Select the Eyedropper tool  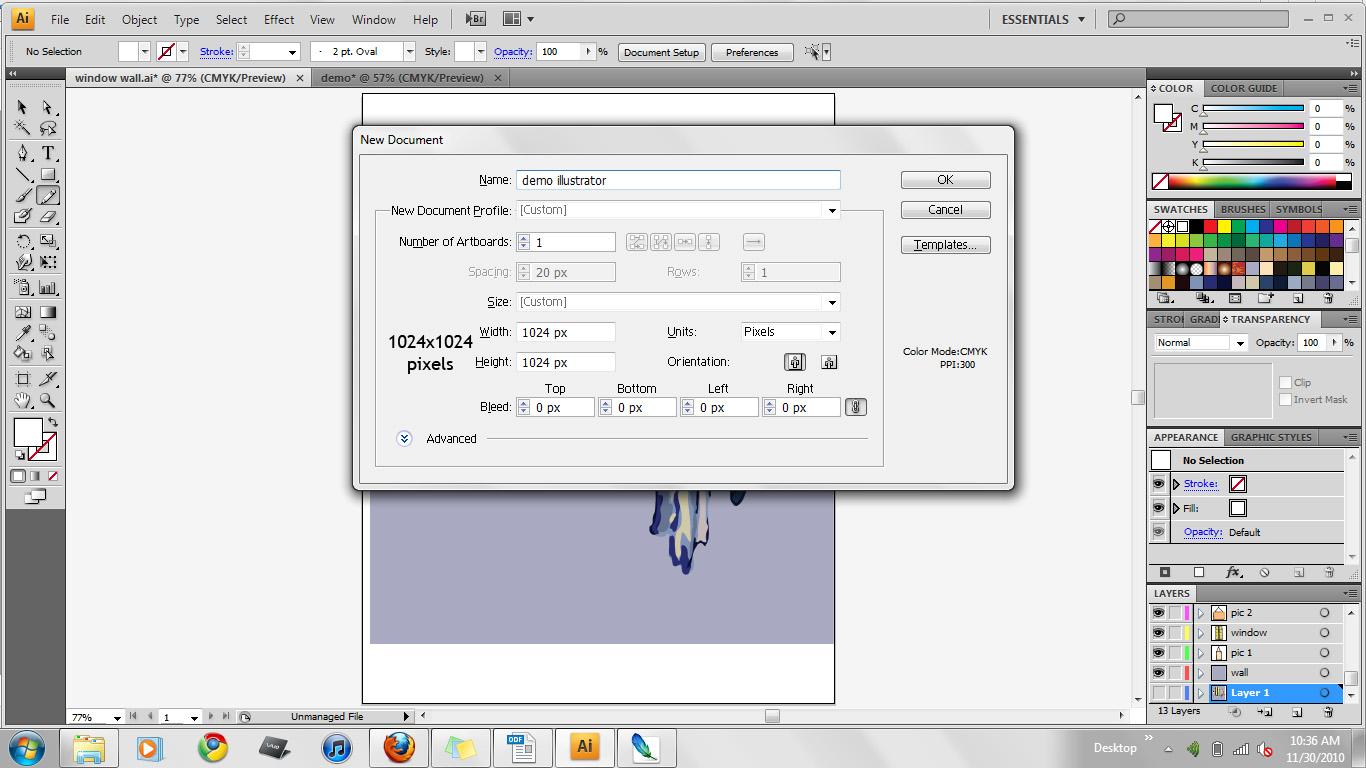[x=23, y=333]
